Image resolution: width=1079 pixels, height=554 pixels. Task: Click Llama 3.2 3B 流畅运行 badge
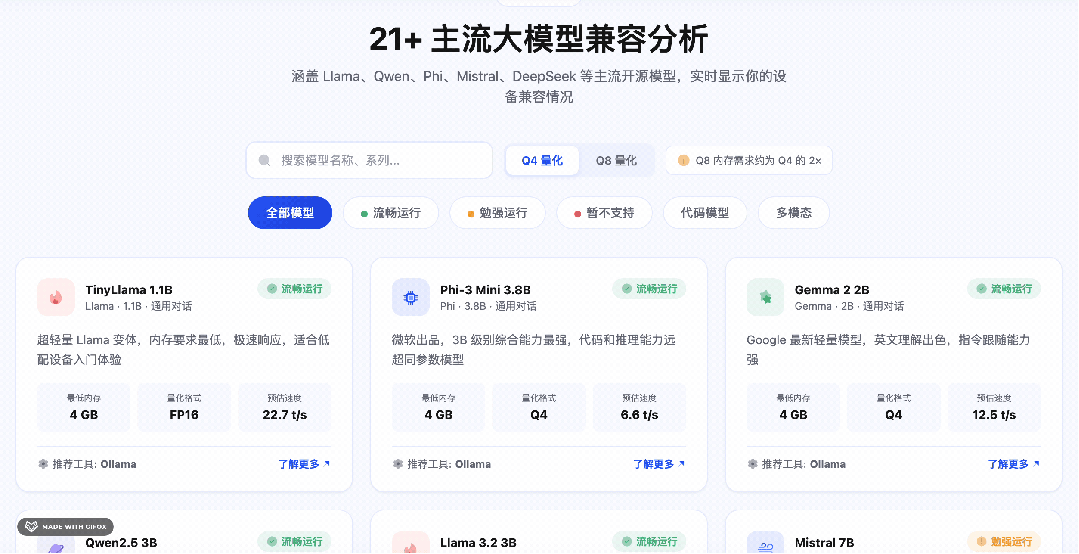coord(649,542)
